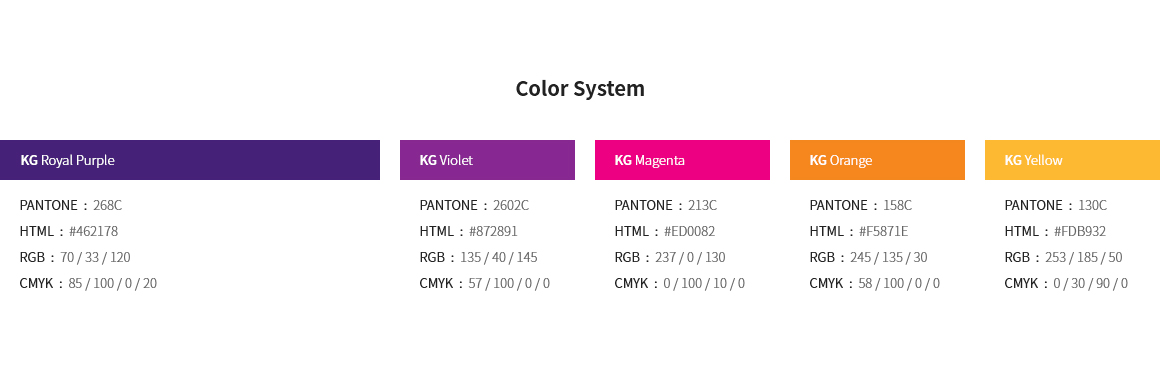
Task: Click the Violet HTML value #872891
Action: (493, 231)
